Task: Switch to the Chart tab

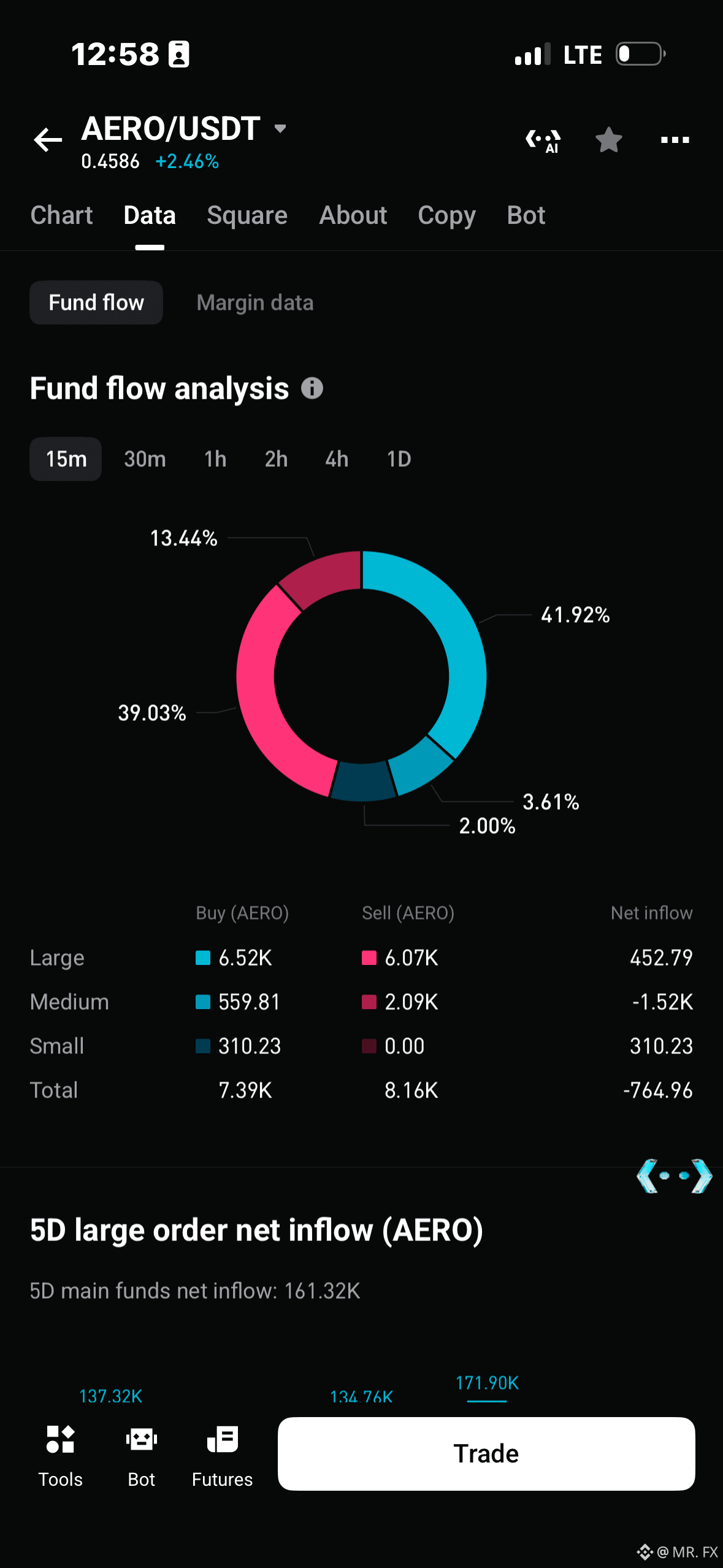Action: [x=61, y=215]
